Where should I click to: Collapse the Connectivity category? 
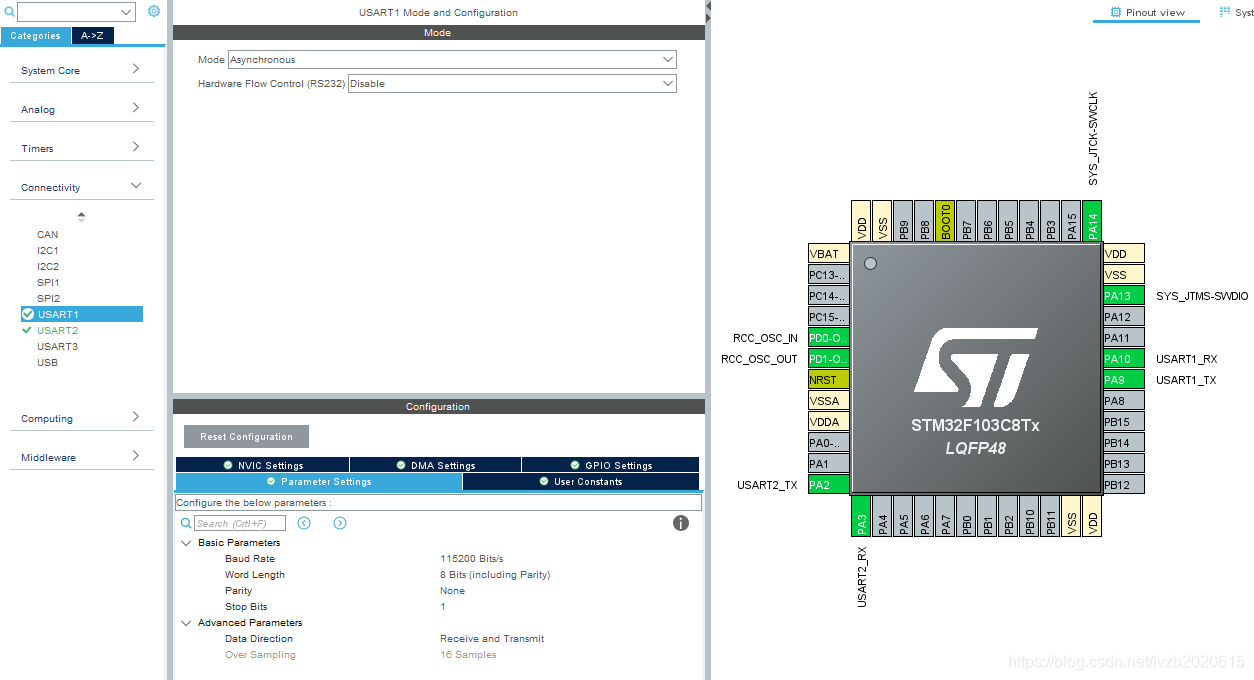point(82,187)
